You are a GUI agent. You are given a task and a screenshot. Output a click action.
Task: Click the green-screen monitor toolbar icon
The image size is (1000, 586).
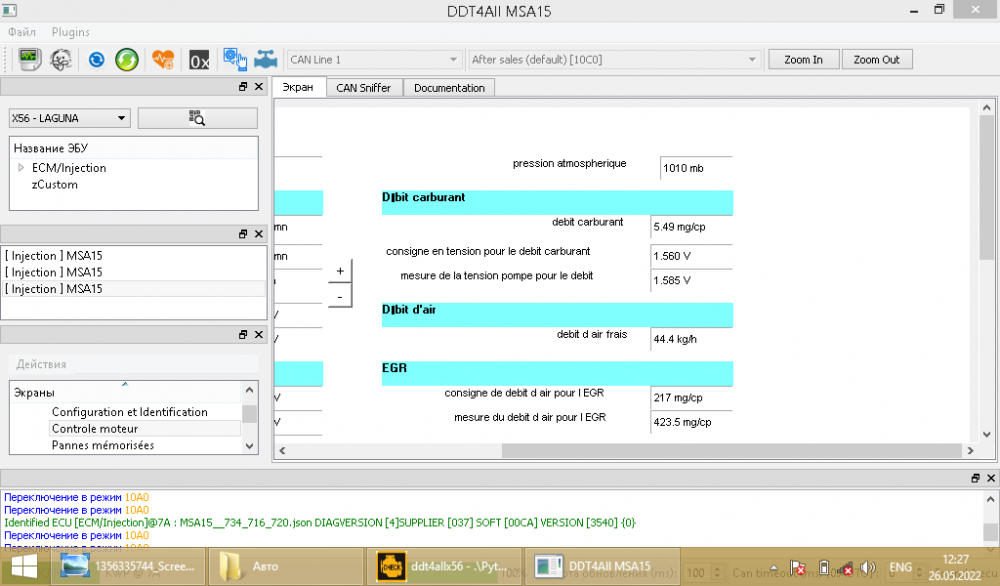[29, 59]
